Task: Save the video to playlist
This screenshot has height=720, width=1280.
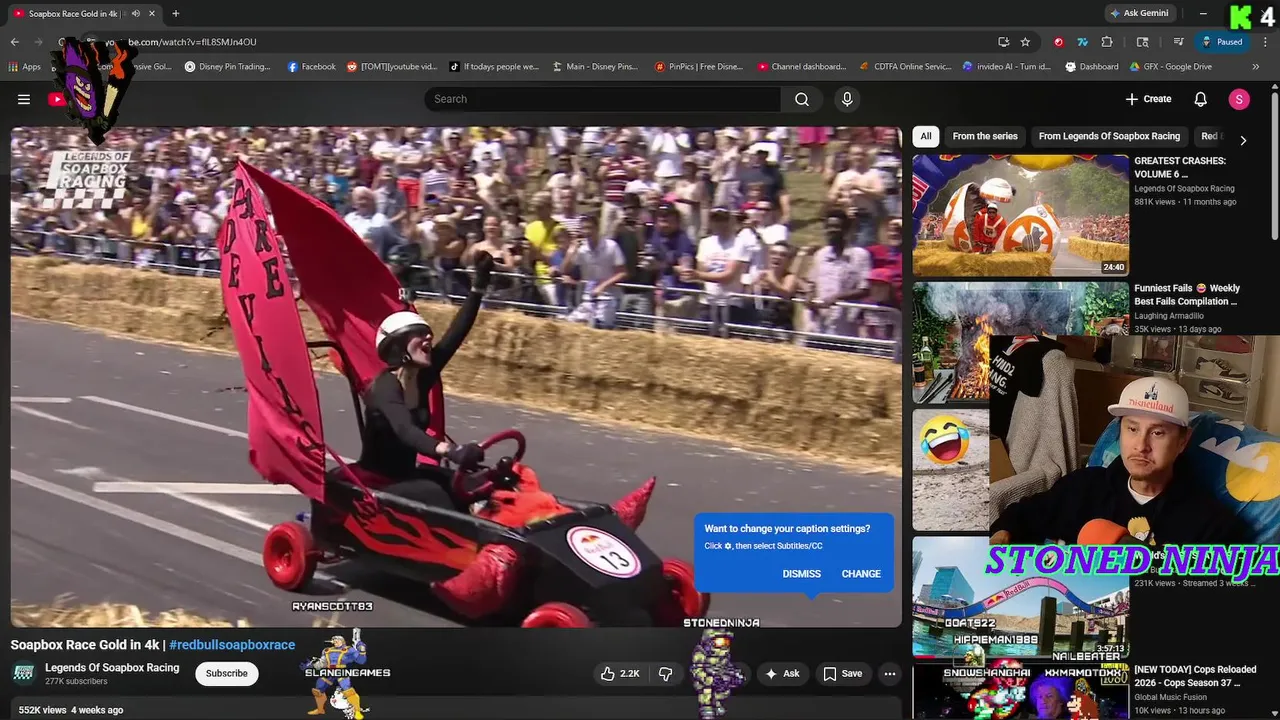Action: [x=842, y=674]
